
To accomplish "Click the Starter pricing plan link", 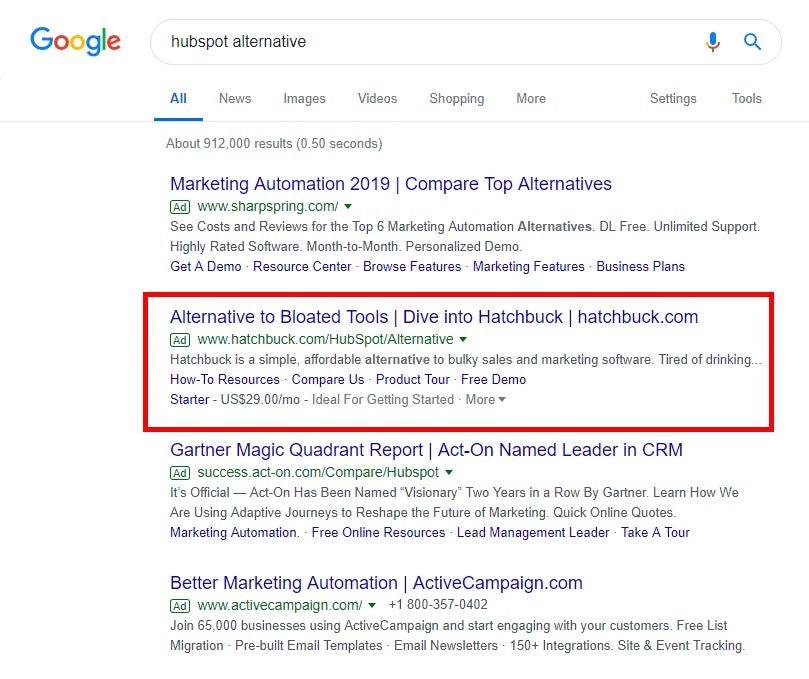I will tap(189, 400).
